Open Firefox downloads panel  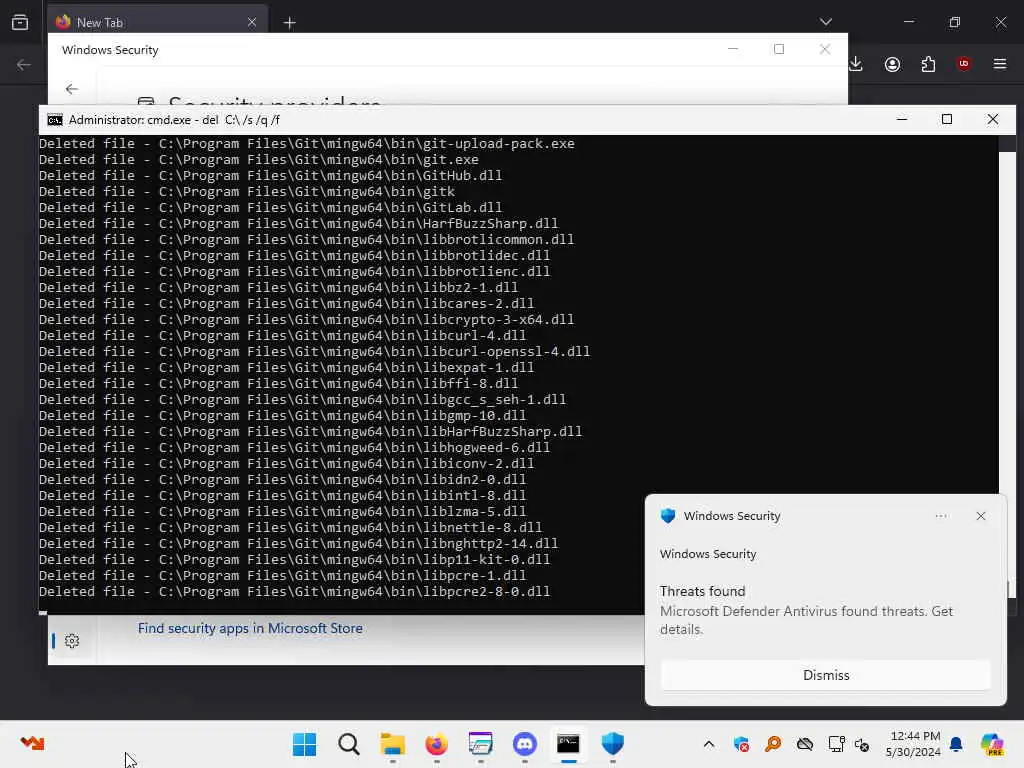(x=856, y=64)
